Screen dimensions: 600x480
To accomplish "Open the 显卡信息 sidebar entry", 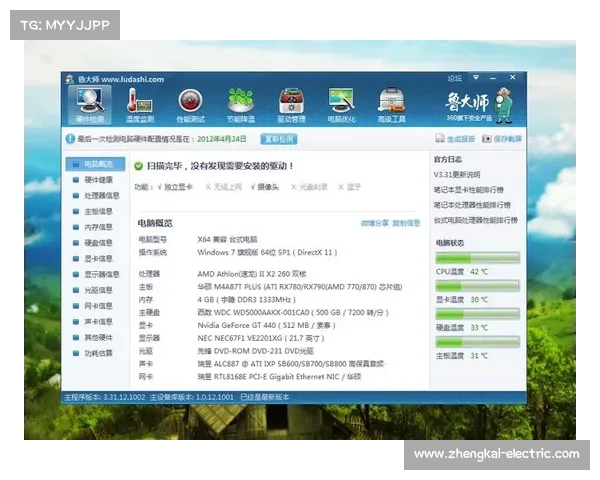I will tap(93, 259).
